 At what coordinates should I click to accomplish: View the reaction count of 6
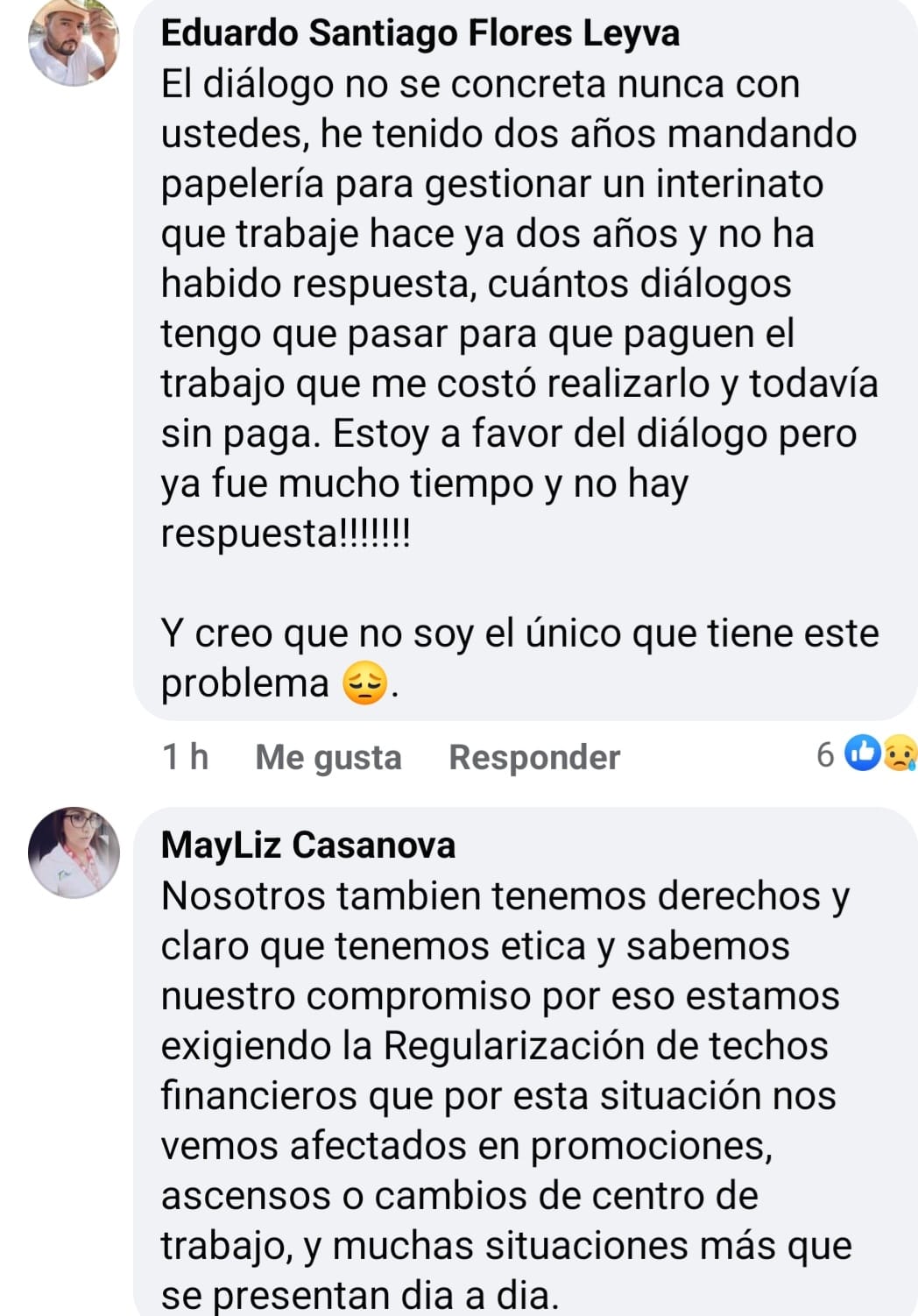[825, 754]
